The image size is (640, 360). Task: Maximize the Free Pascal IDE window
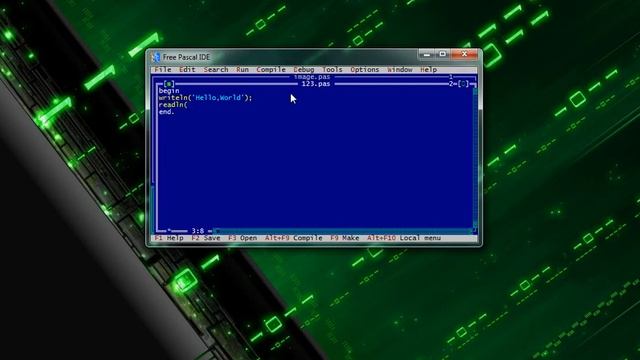point(443,54)
